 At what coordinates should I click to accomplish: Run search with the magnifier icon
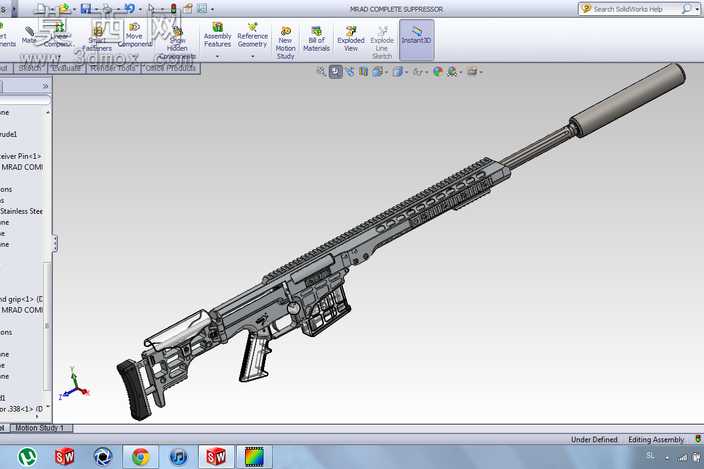coord(686,9)
